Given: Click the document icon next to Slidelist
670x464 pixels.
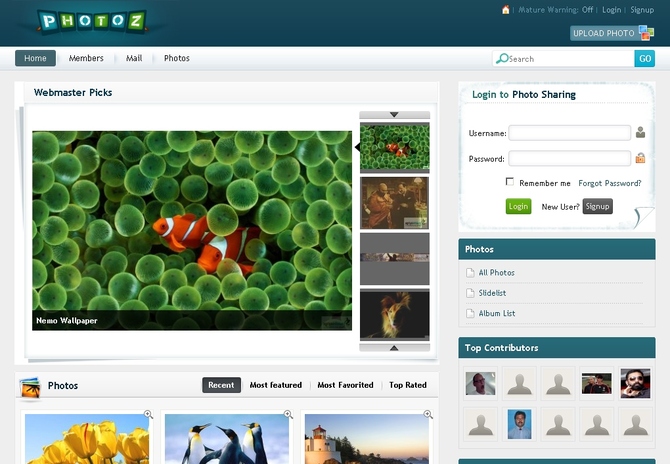Looking at the screenshot, I should point(470,293).
